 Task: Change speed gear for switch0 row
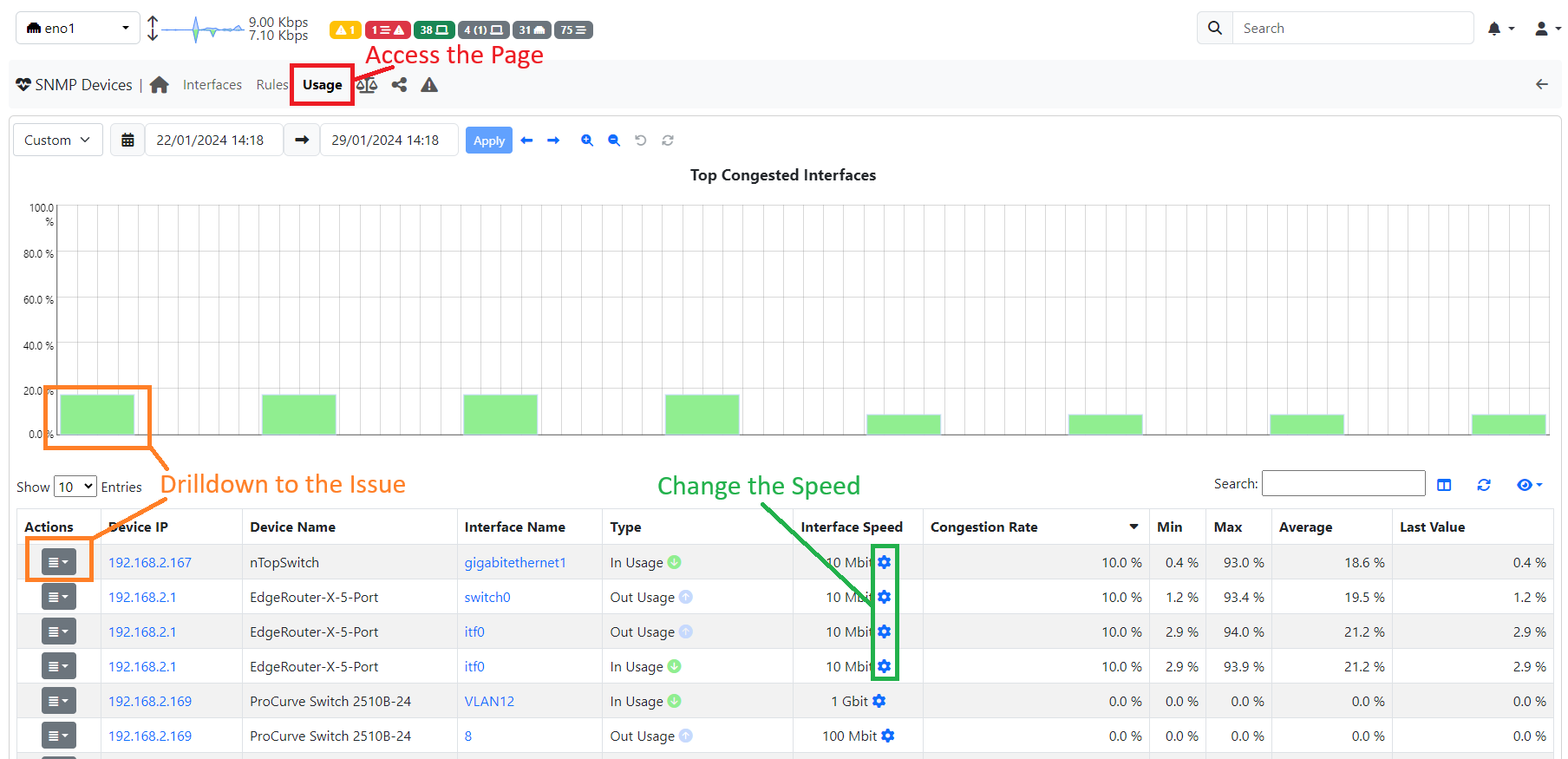point(884,597)
